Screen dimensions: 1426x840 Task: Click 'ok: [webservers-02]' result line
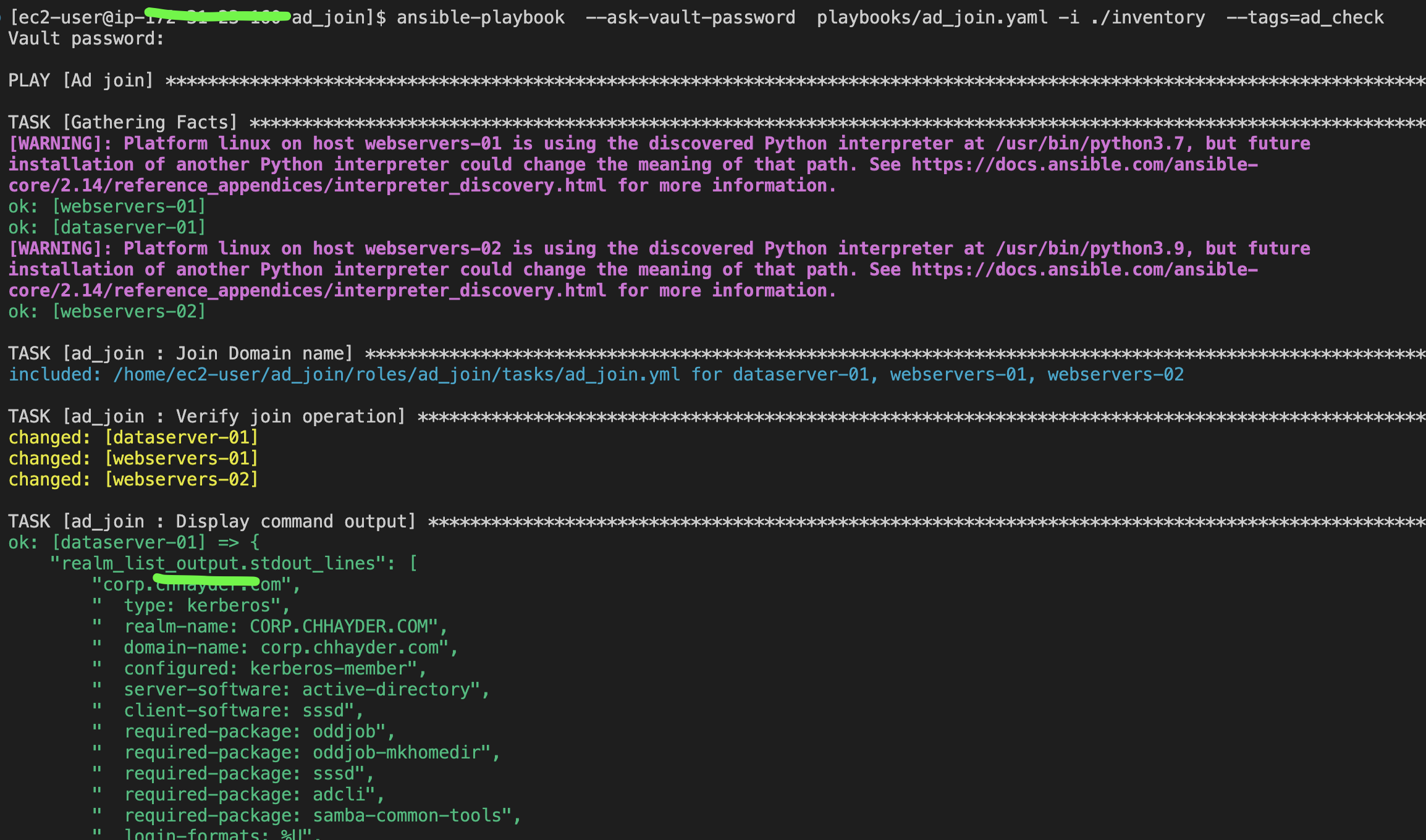(x=107, y=311)
